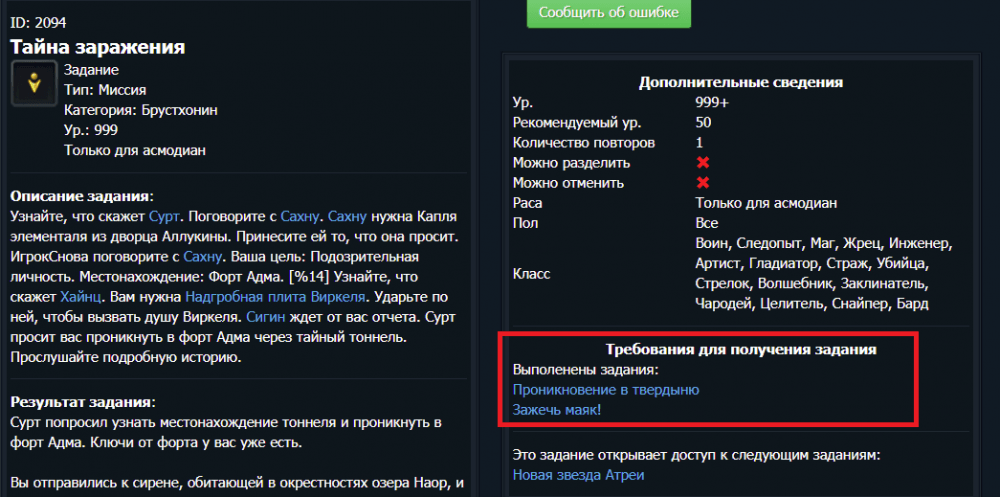Click the ID: 2094 text
Image resolution: width=1000 pixels, height=497 pixels.
coord(38,21)
